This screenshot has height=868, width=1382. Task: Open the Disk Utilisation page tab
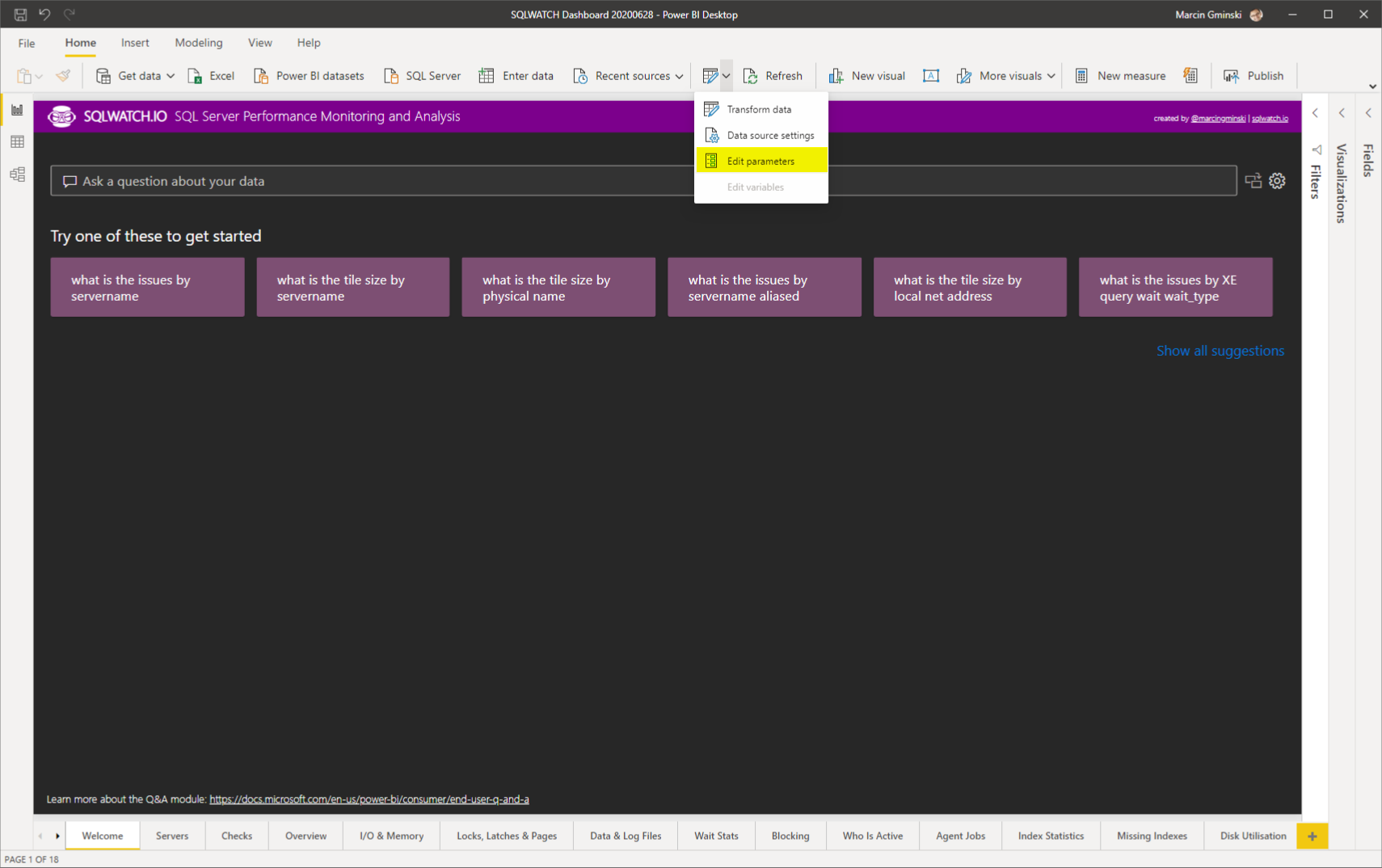1253,836
